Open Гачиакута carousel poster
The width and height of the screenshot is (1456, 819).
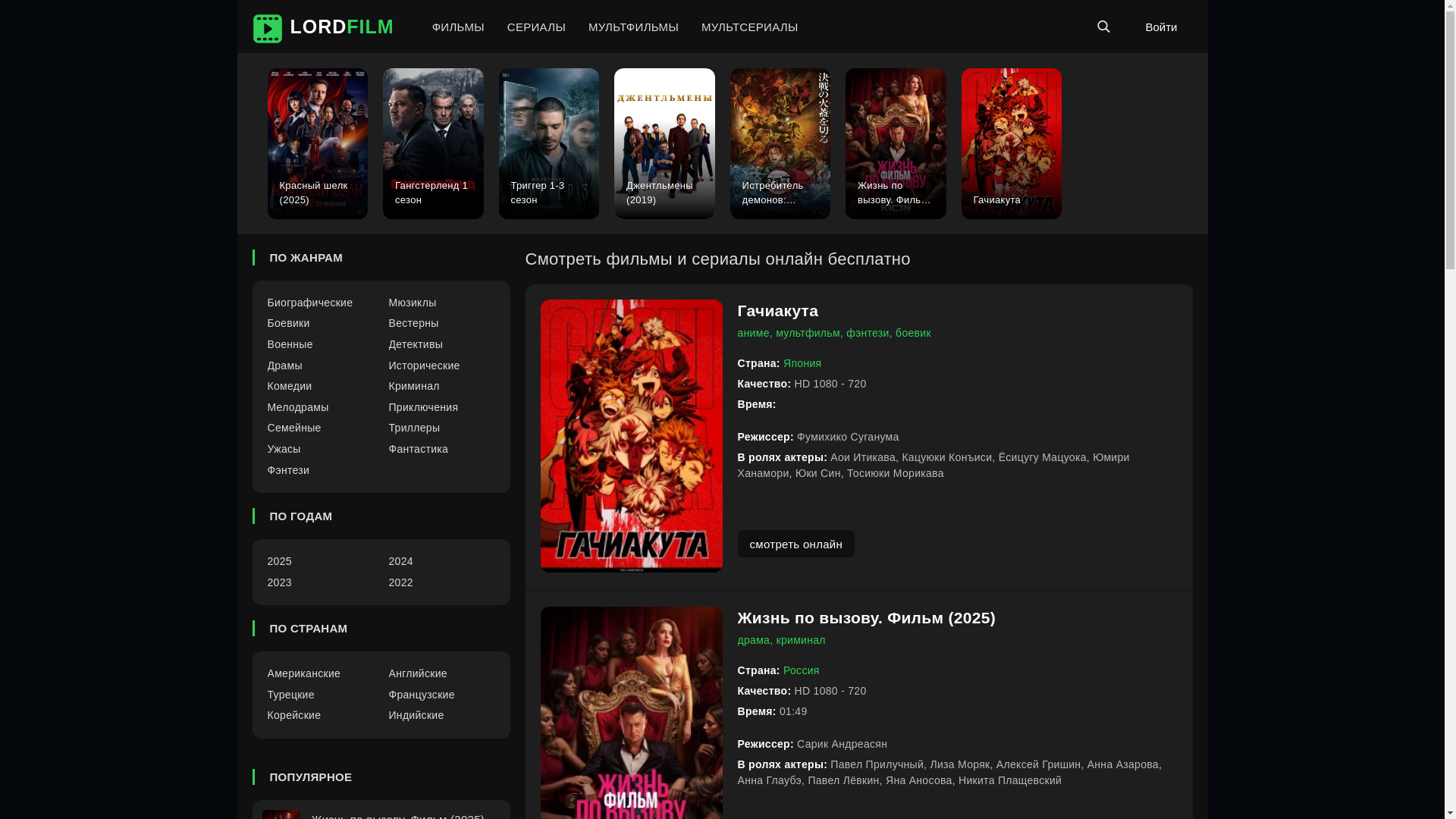point(1011,143)
